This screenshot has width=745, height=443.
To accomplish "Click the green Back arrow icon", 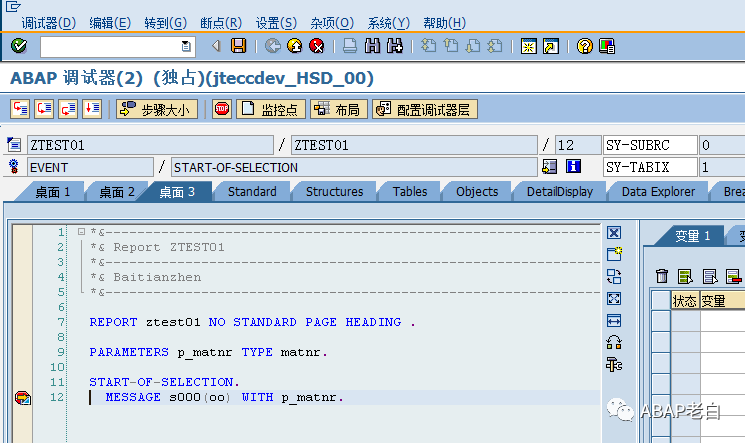I will [273, 46].
